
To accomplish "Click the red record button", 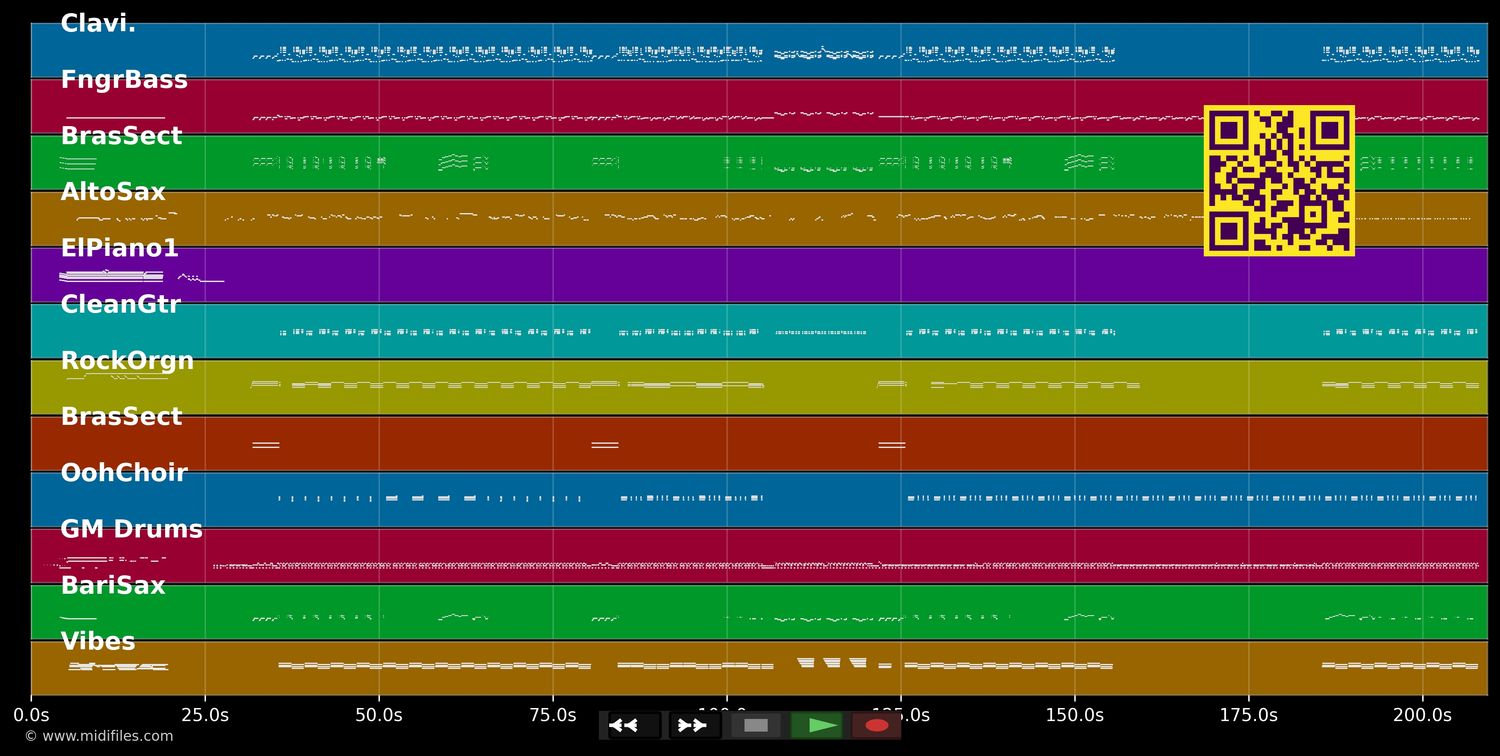I will 877,725.
